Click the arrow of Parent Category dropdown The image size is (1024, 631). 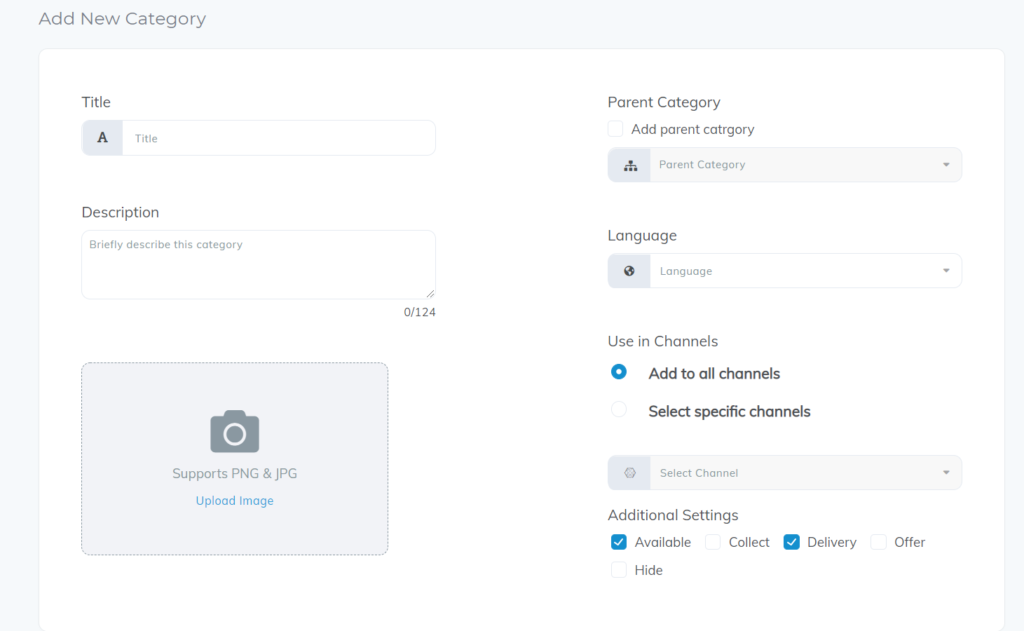coord(946,165)
